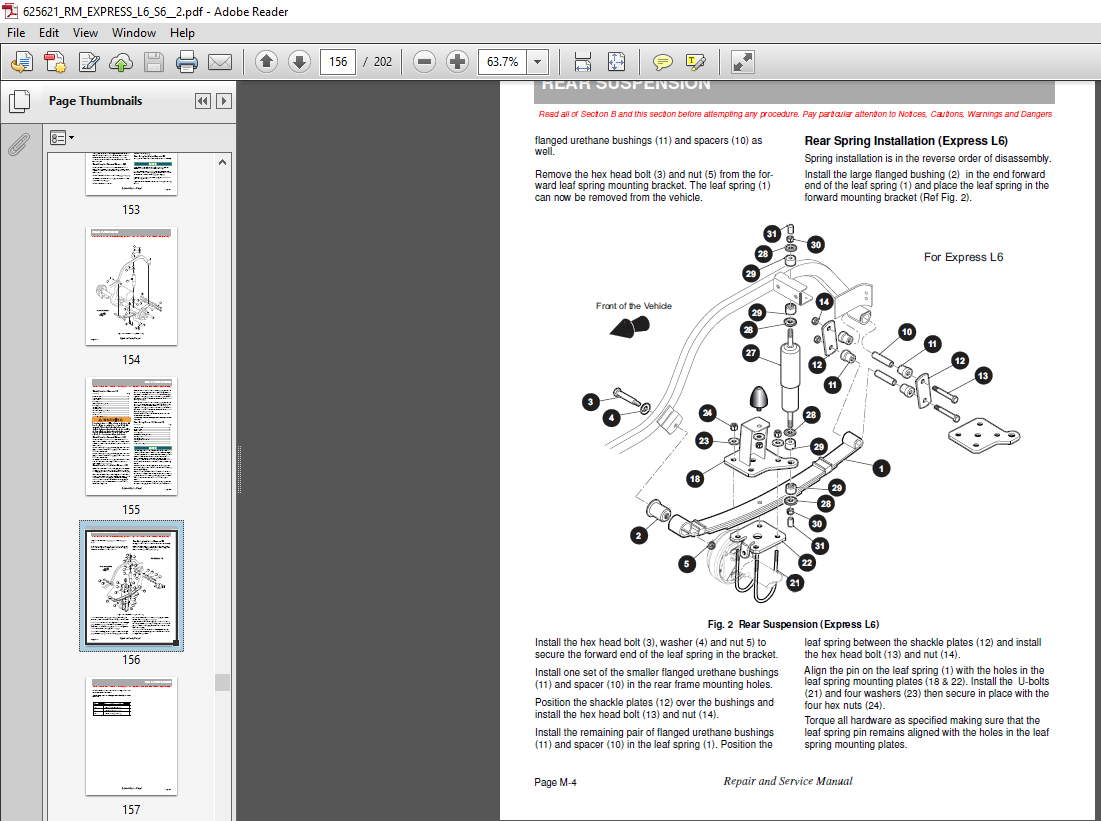1101x821 pixels.
Task: Open the Window menu
Action: [133, 33]
